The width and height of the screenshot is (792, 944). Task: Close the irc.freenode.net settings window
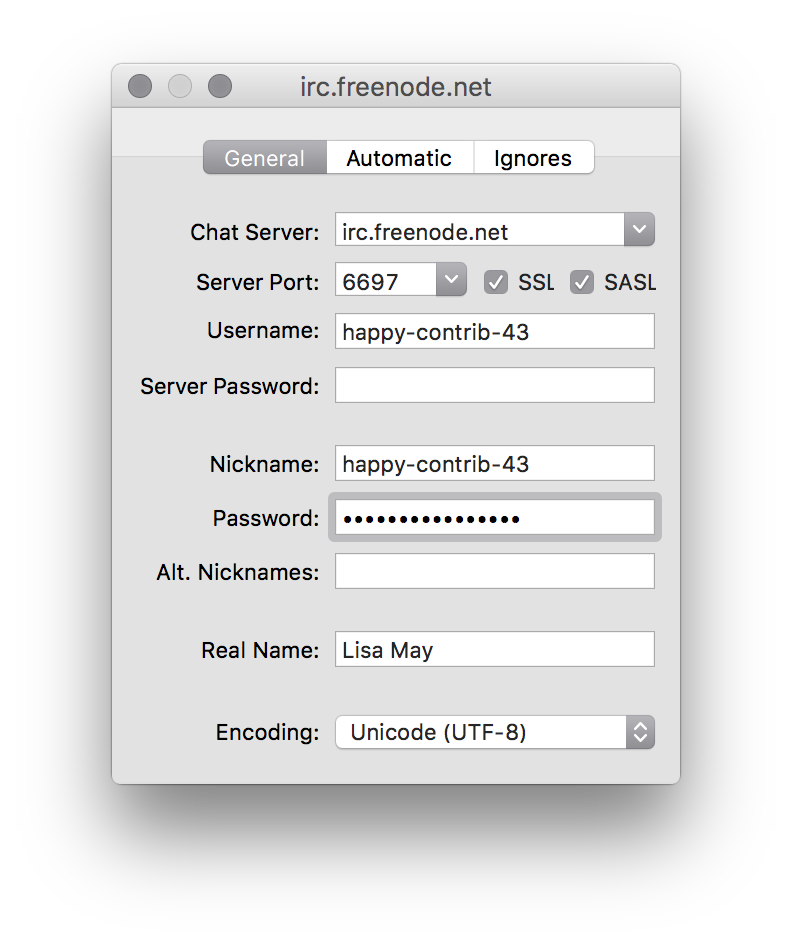[140, 86]
